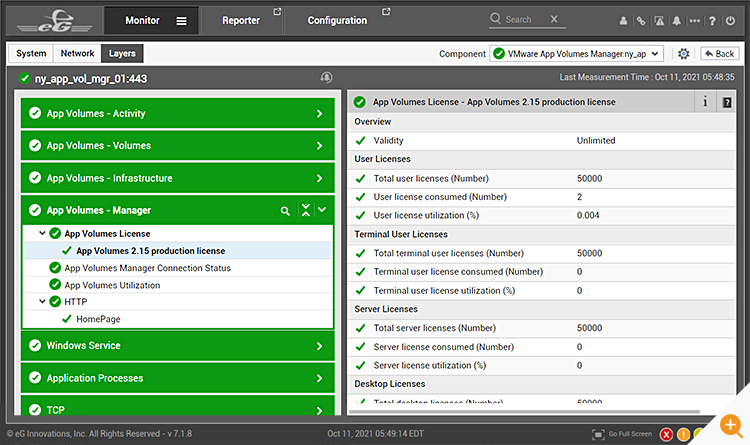Click the eG logo in the header

point(55,22)
